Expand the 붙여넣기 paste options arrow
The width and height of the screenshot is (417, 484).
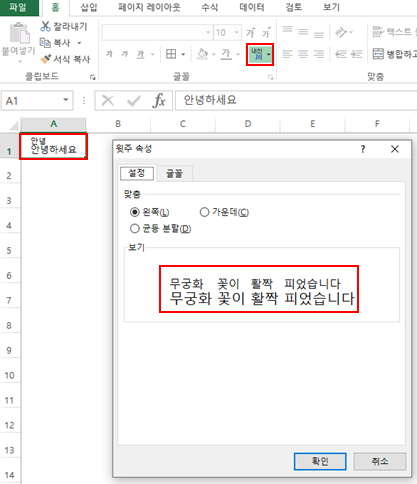click(x=19, y=61)
